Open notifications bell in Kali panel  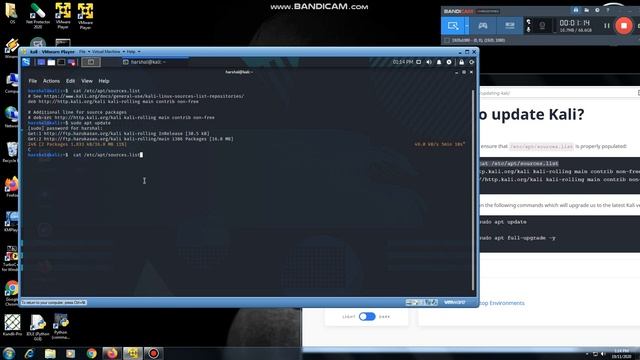(x=439, y=62)
